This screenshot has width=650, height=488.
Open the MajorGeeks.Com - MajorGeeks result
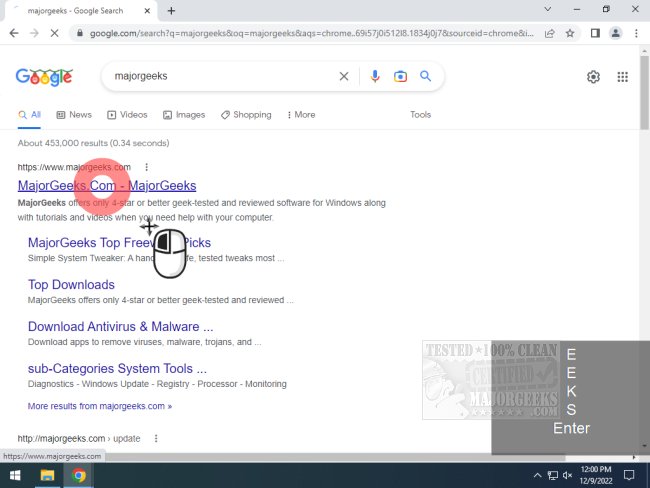click(107, 185)
